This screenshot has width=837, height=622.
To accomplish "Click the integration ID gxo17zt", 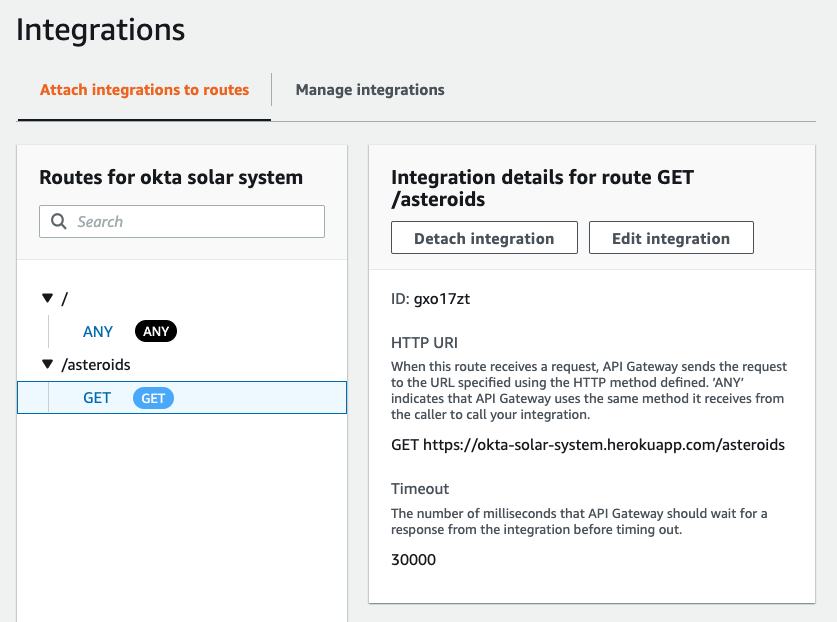I will pyautogui.click(x=441, y=298).
